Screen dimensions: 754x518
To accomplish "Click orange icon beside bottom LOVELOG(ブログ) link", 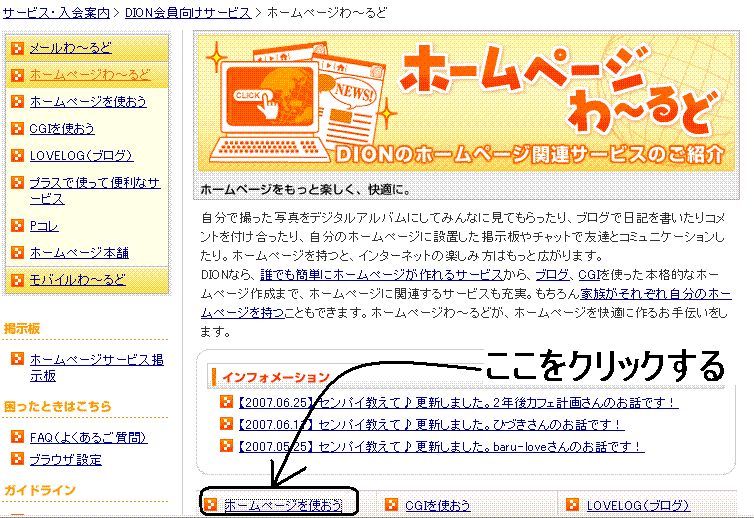I will click(572, 505).
